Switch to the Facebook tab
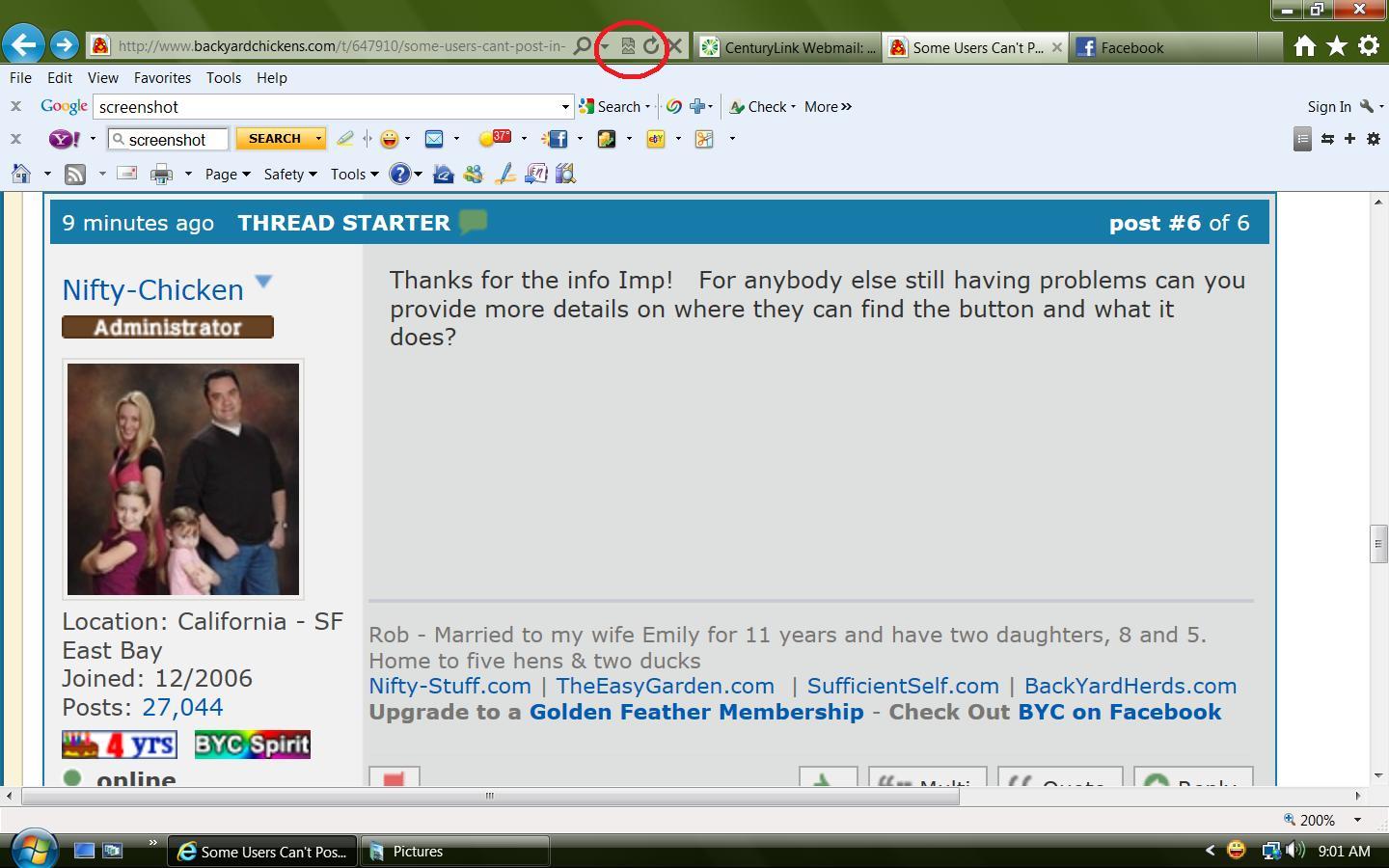 1162,47
